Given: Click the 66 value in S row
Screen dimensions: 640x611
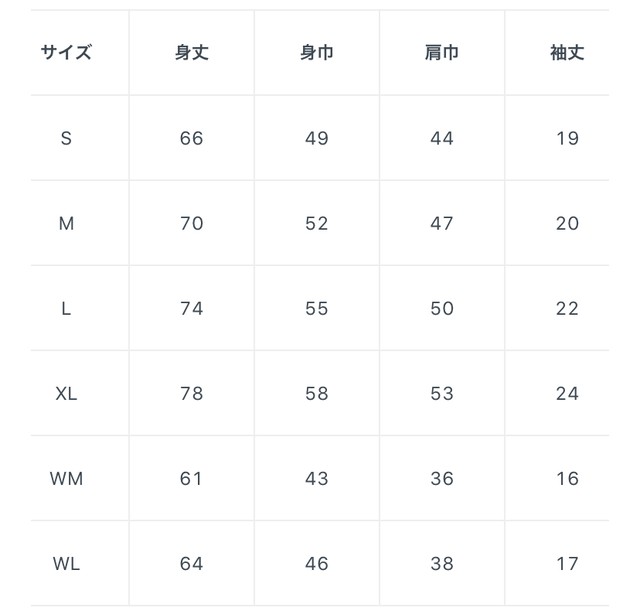Looking at the screenshot, I should coord(191,138).
